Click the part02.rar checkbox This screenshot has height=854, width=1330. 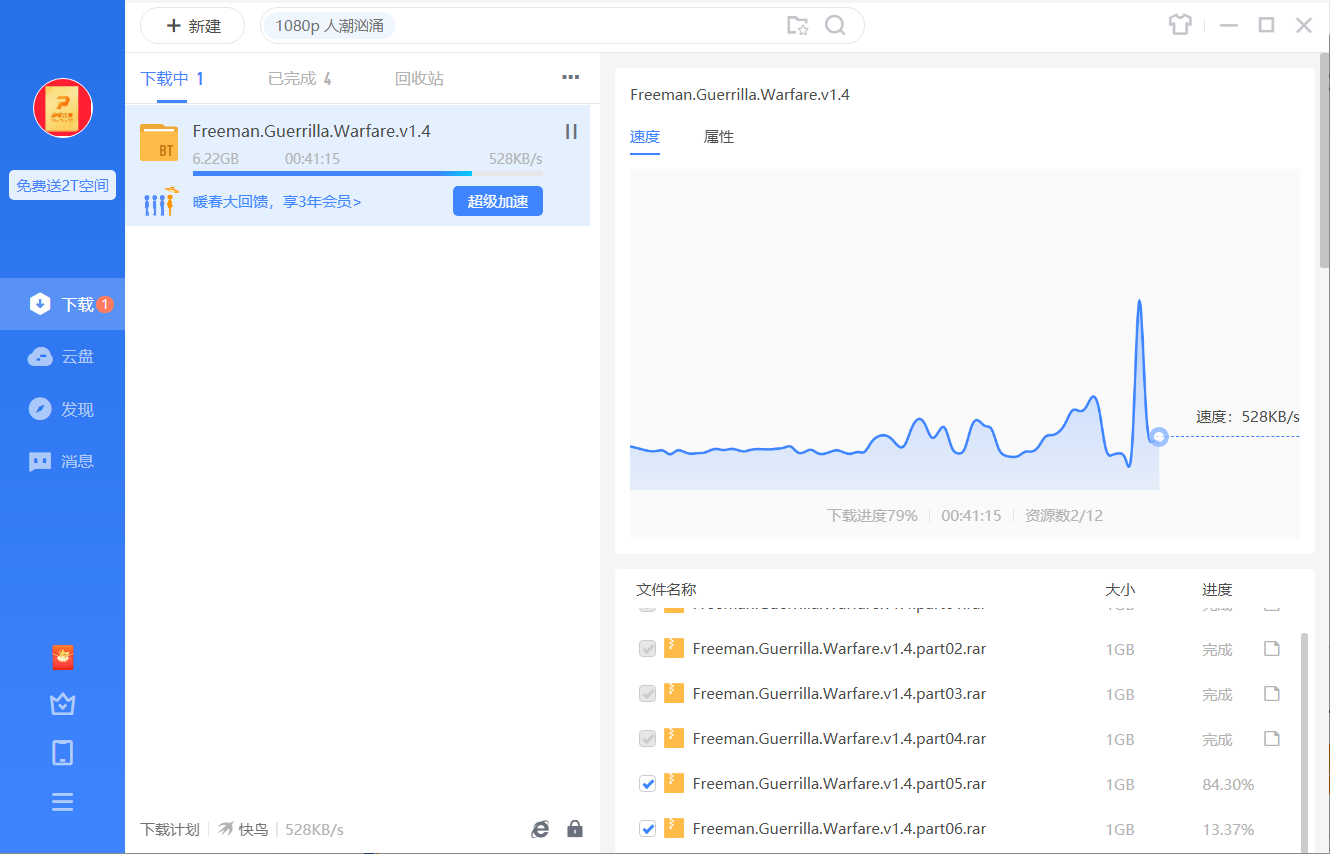pos(647,649)
